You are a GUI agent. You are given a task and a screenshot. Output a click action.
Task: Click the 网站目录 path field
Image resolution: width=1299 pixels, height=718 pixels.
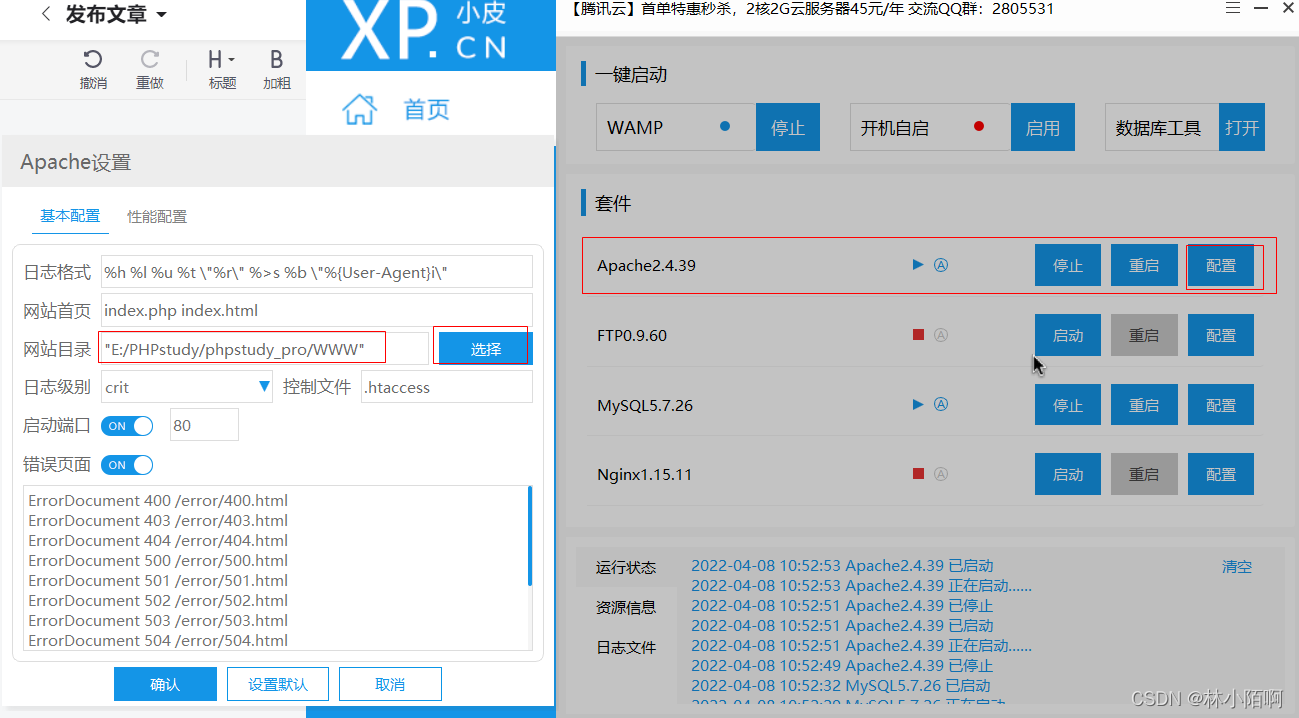(x=264, y=348)
